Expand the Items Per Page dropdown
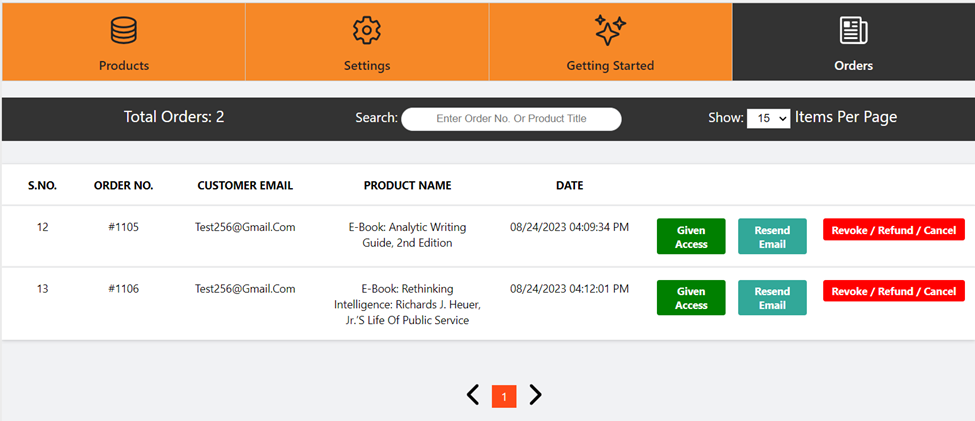This screenshot has width=975, height=421. [x=768, y=118]
